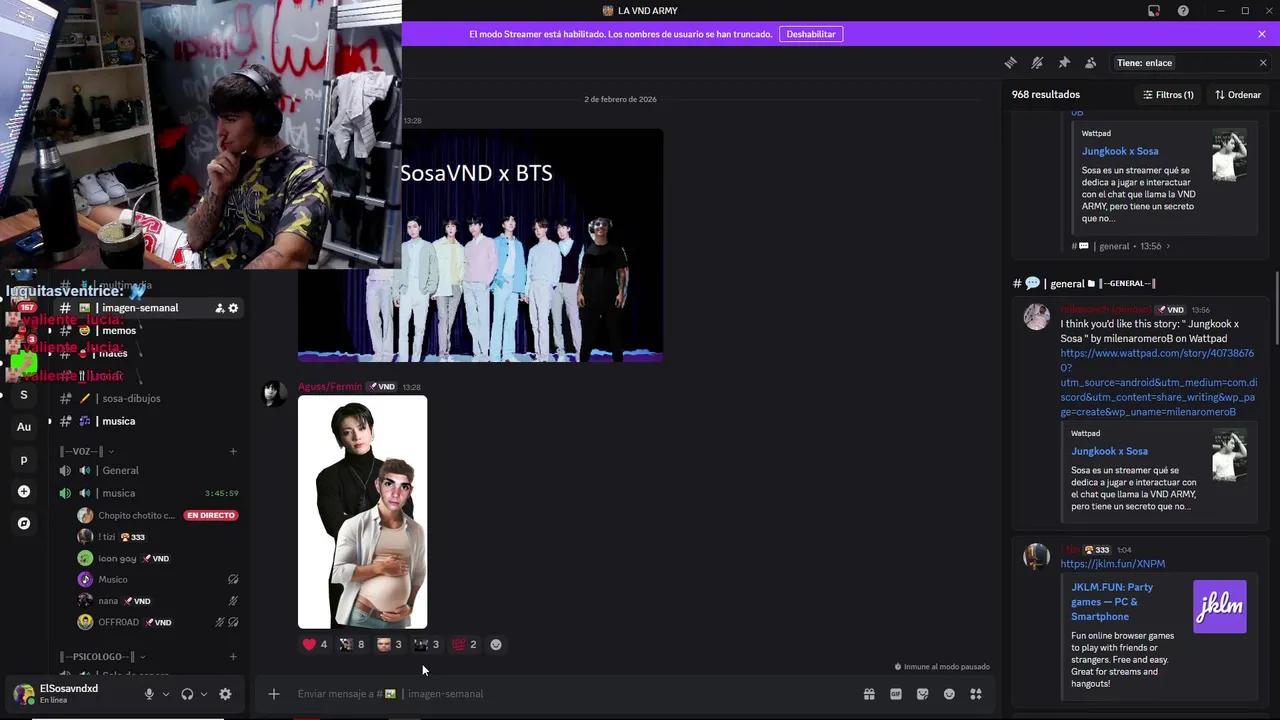Open the Help question mark icon
The image size is (1280, 720).
[x=1184, y=11]
